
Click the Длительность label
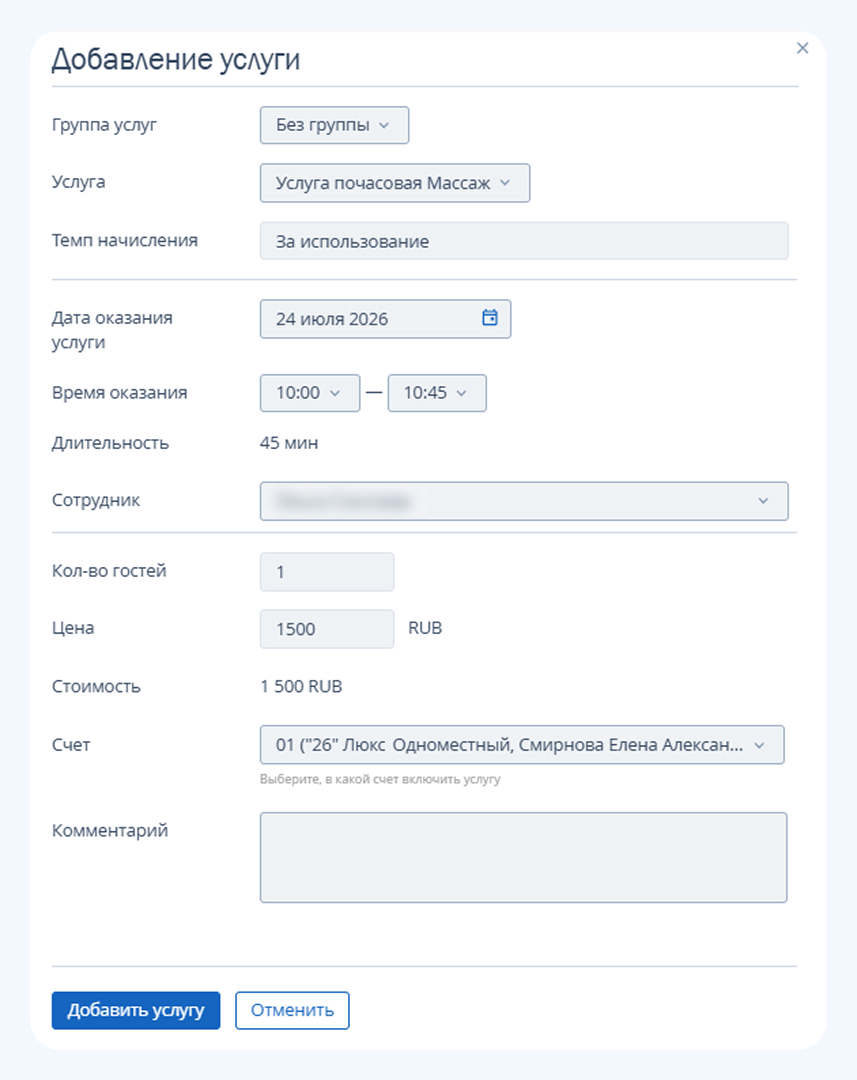[x=110, y=443]
